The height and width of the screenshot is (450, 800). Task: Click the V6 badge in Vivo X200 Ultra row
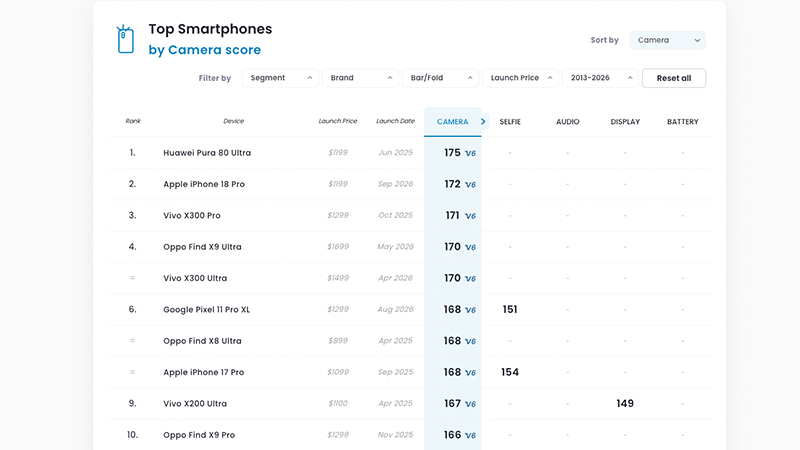(x=470, y=404)
